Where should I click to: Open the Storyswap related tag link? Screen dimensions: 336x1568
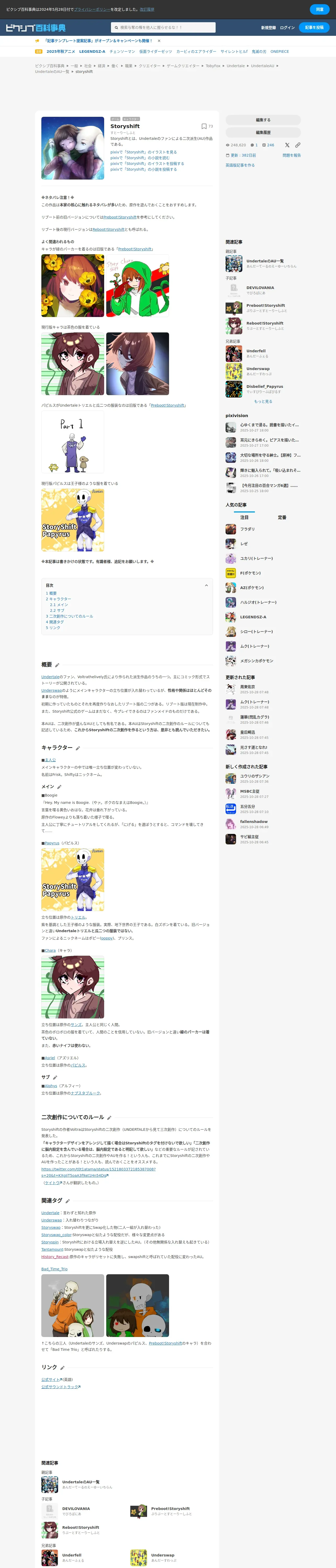(x=51, y=1227)
